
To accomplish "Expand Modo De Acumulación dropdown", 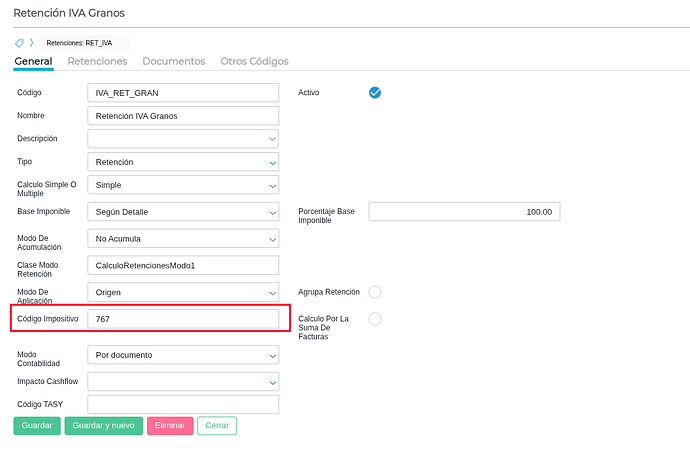I will click(271, 239).
